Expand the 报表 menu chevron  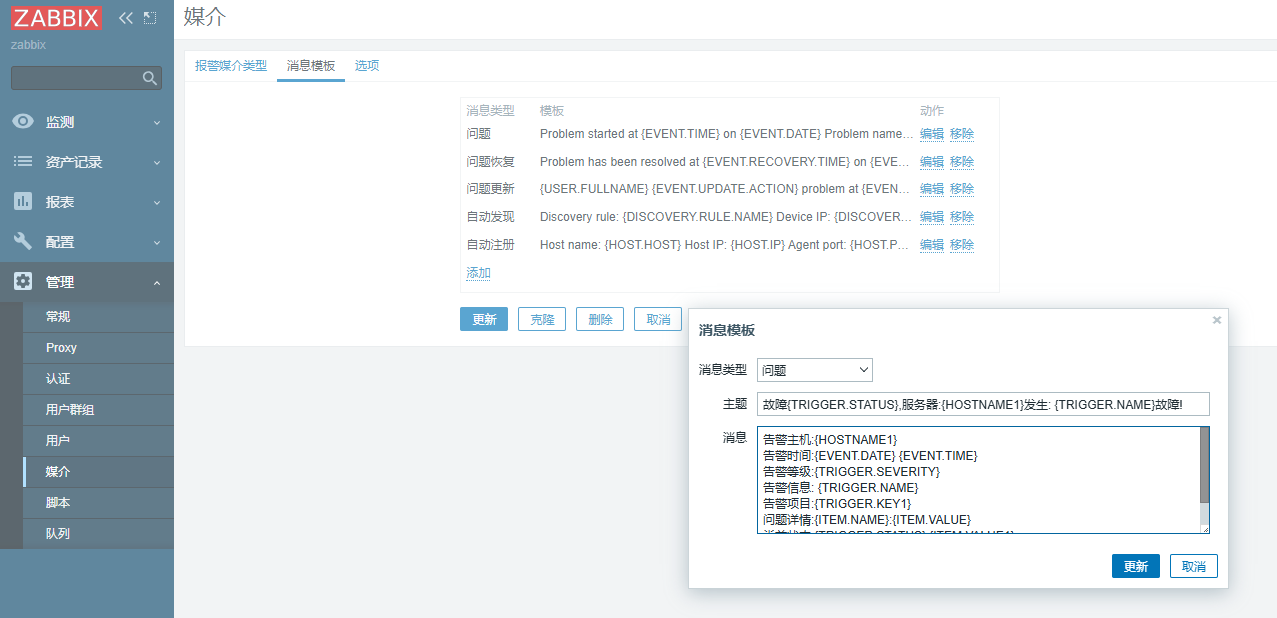coord(157,203)
